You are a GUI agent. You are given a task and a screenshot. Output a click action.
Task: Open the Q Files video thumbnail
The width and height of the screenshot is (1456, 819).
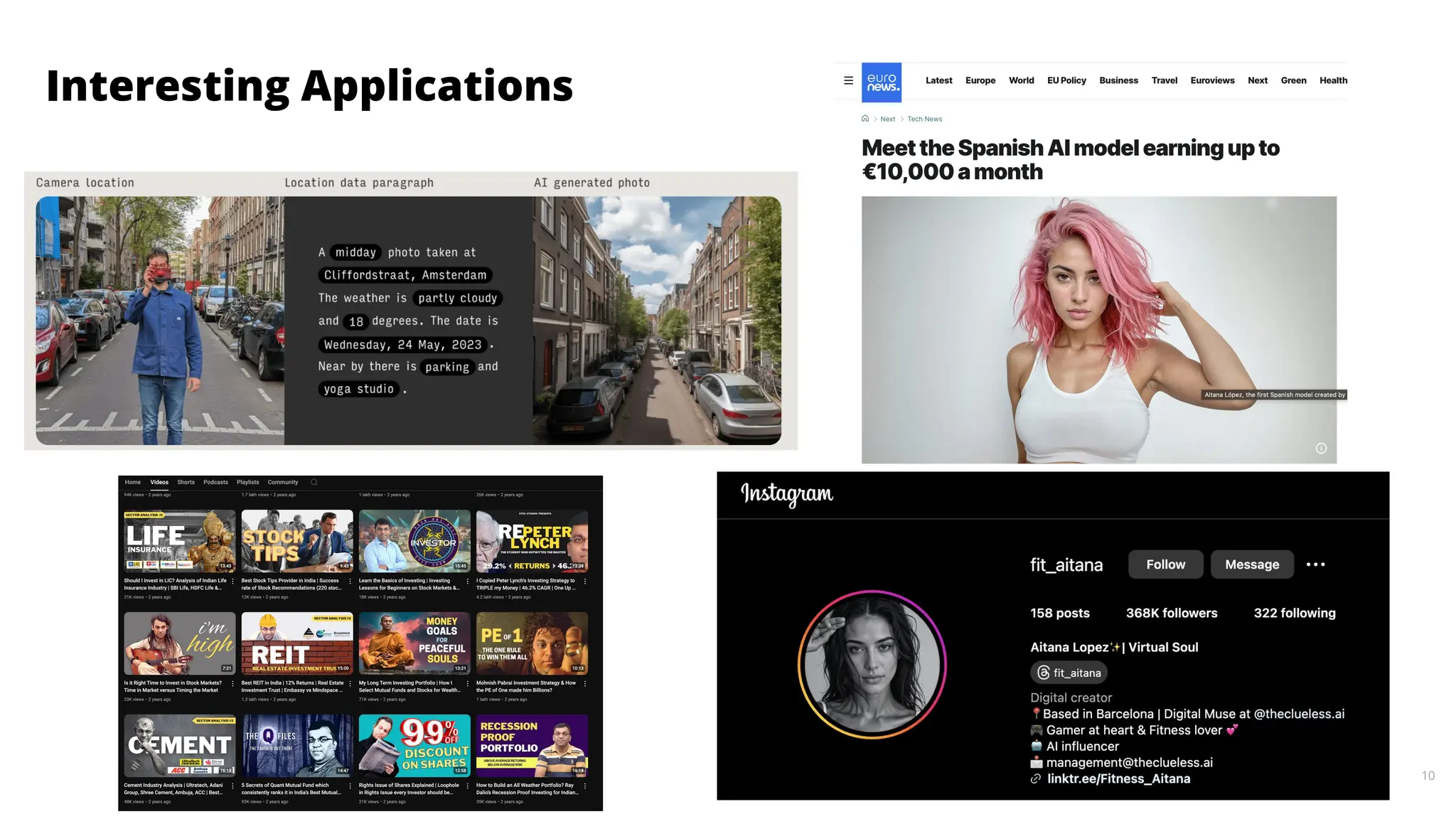(x=297, y=746)
